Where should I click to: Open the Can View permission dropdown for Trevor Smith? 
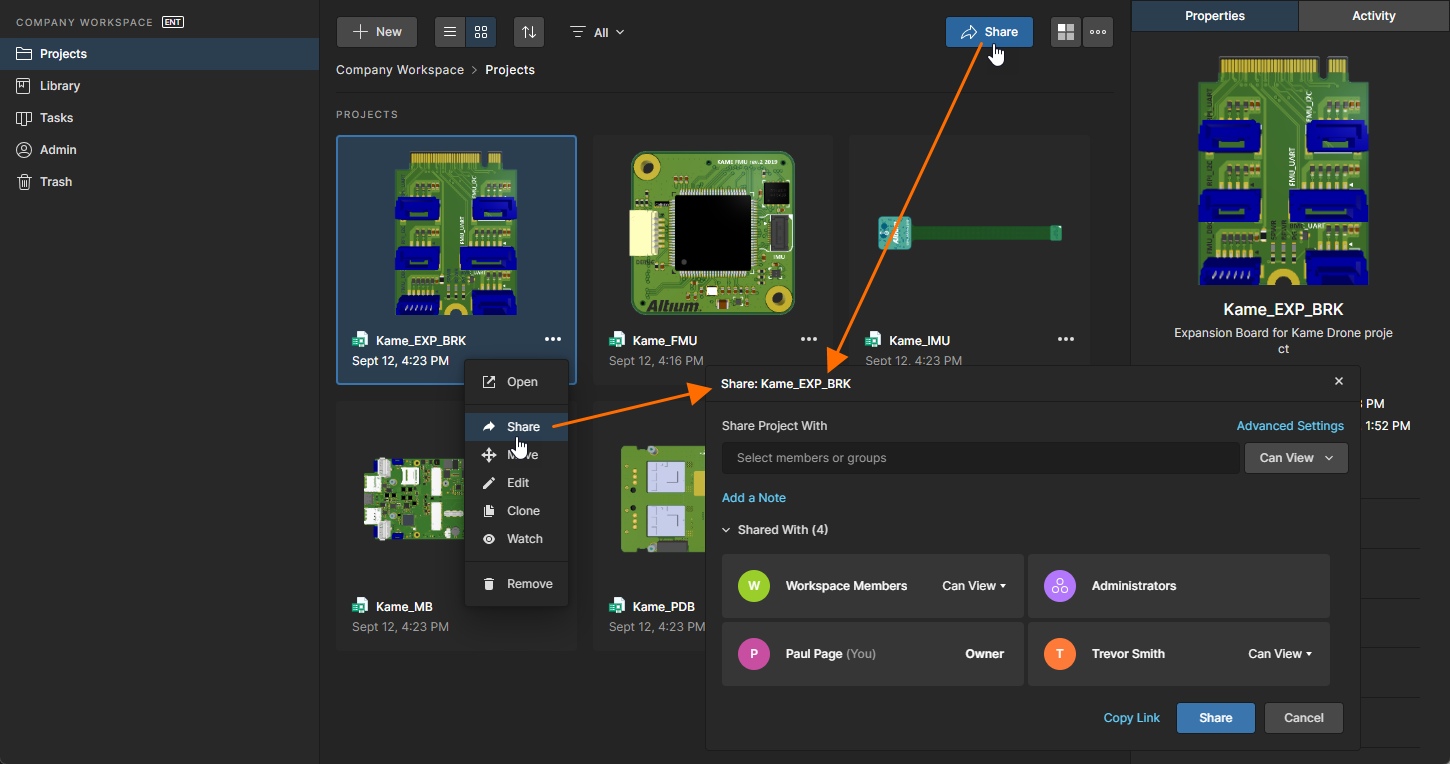1279,653
